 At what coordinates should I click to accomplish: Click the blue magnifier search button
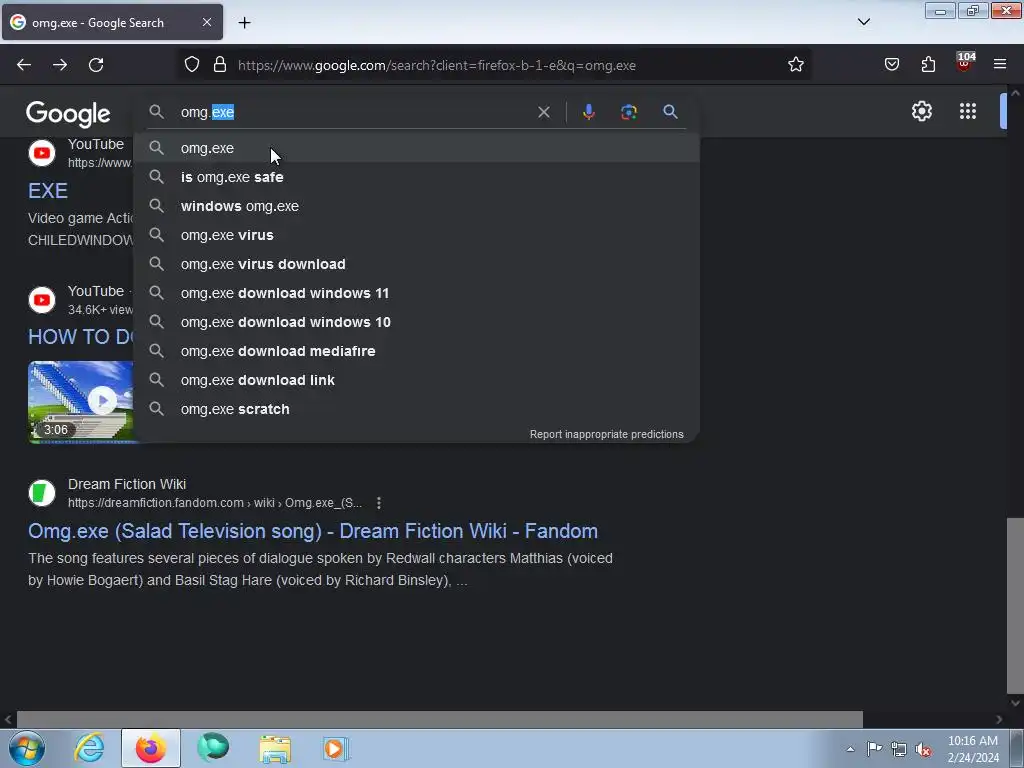pyautogui.click(x=670, y=112)
